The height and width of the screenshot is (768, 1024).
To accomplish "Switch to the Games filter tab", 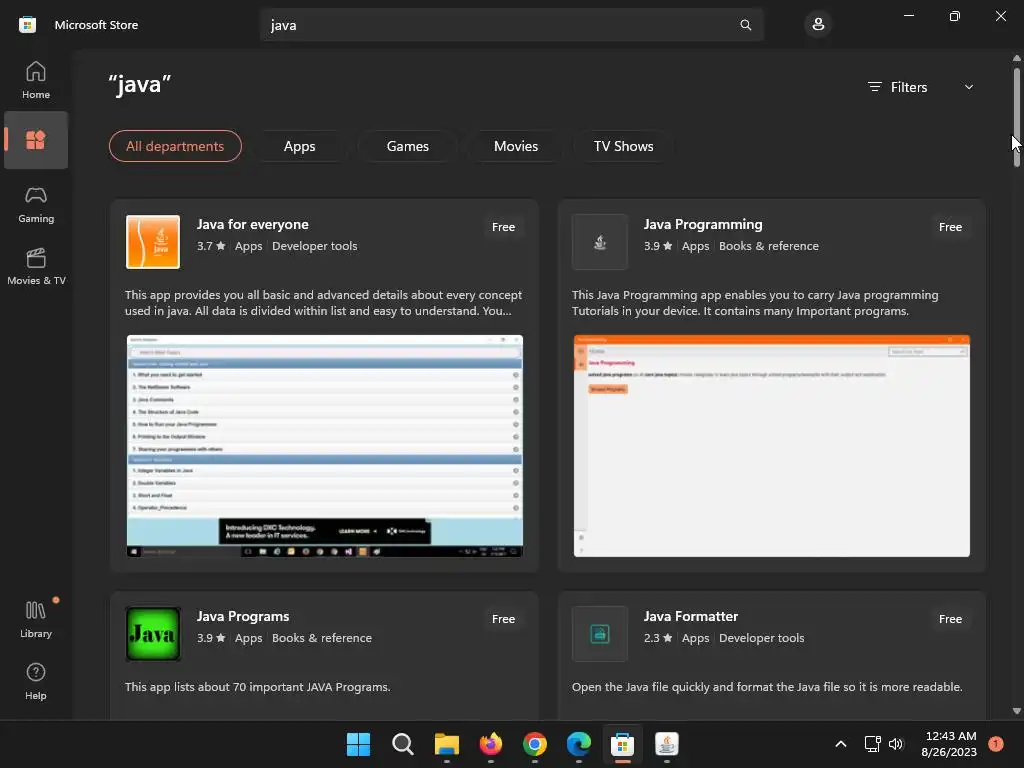I will click(x=408, y=146).
